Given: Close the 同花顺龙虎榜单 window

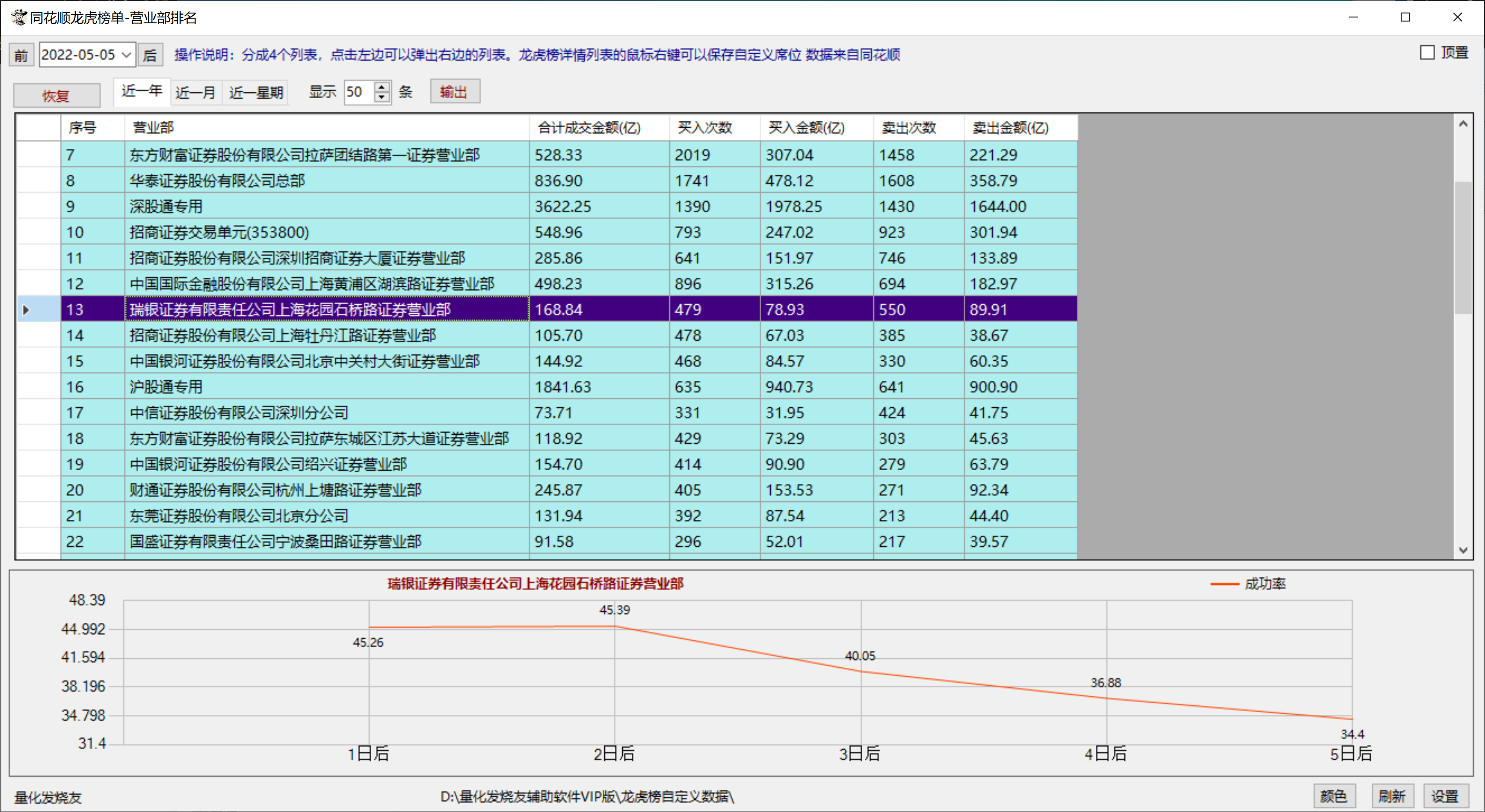Looking at the screenshot, I should click(x=1457, y=17).
